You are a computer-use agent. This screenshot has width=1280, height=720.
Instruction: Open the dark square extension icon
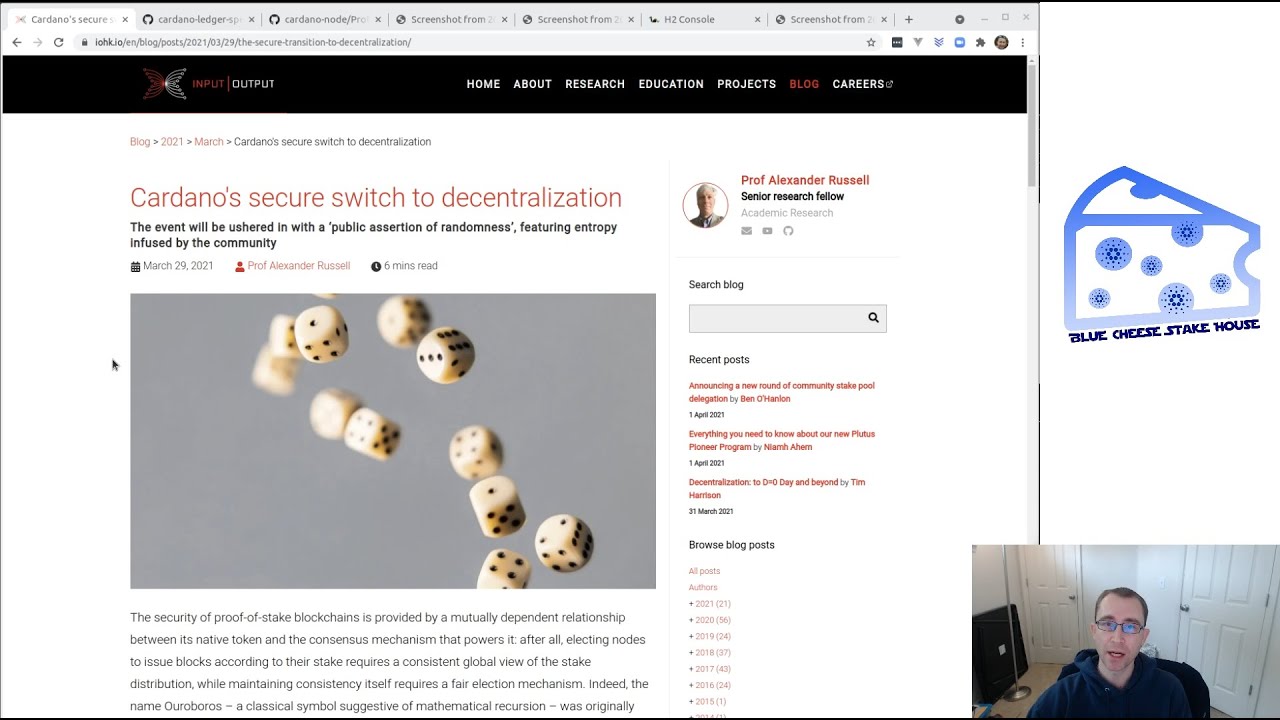pos(897,42)
